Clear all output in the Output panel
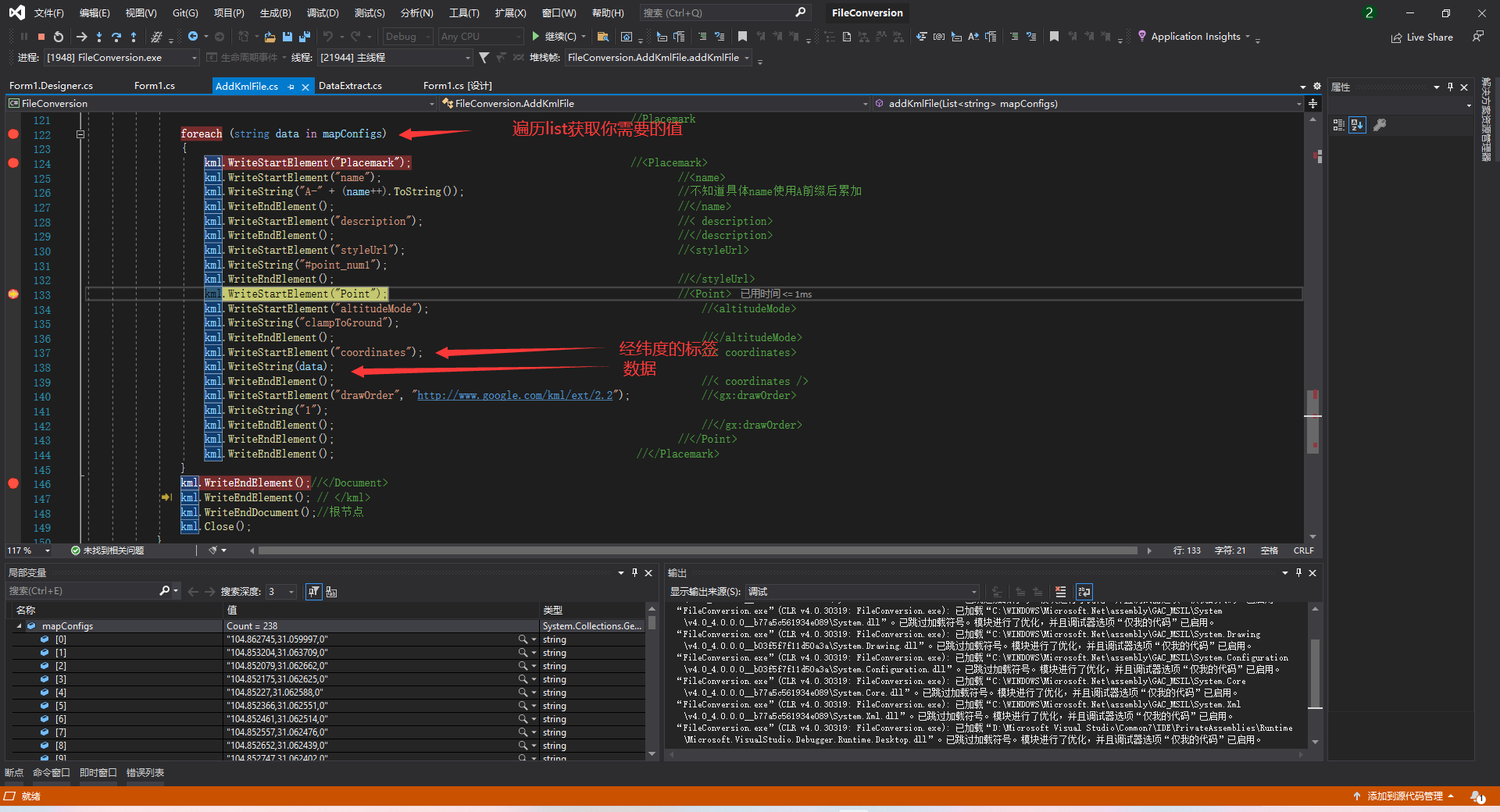Image resolution: width=1500 pixels, height=812 pixels. [1060, 592]
